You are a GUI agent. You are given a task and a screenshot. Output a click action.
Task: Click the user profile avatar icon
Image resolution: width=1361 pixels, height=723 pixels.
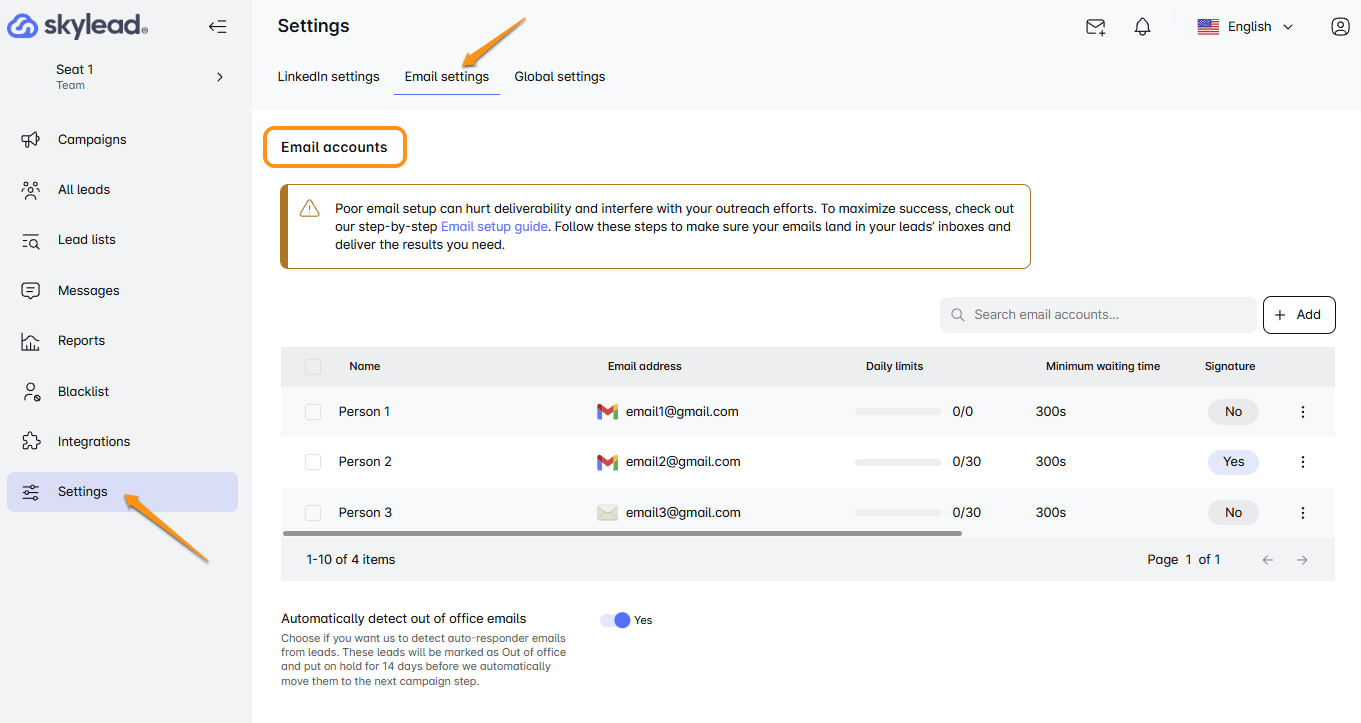(1340, 27)
